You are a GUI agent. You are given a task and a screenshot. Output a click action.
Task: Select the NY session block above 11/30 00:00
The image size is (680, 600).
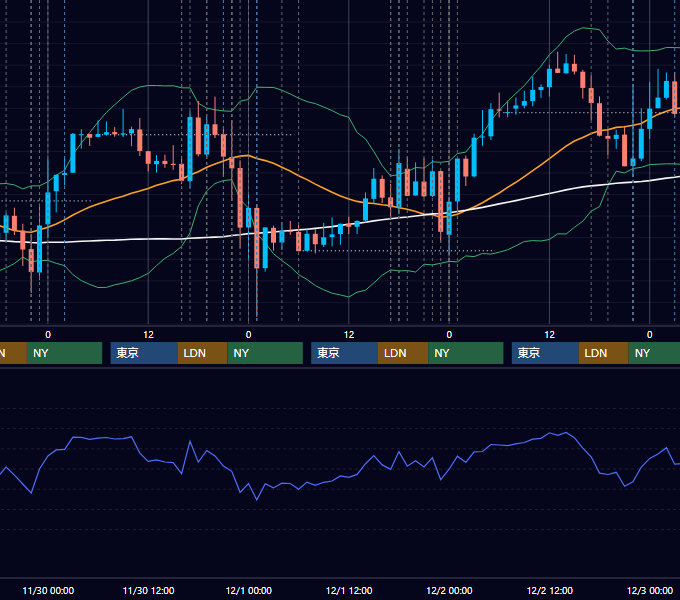(x=64, y=353)
